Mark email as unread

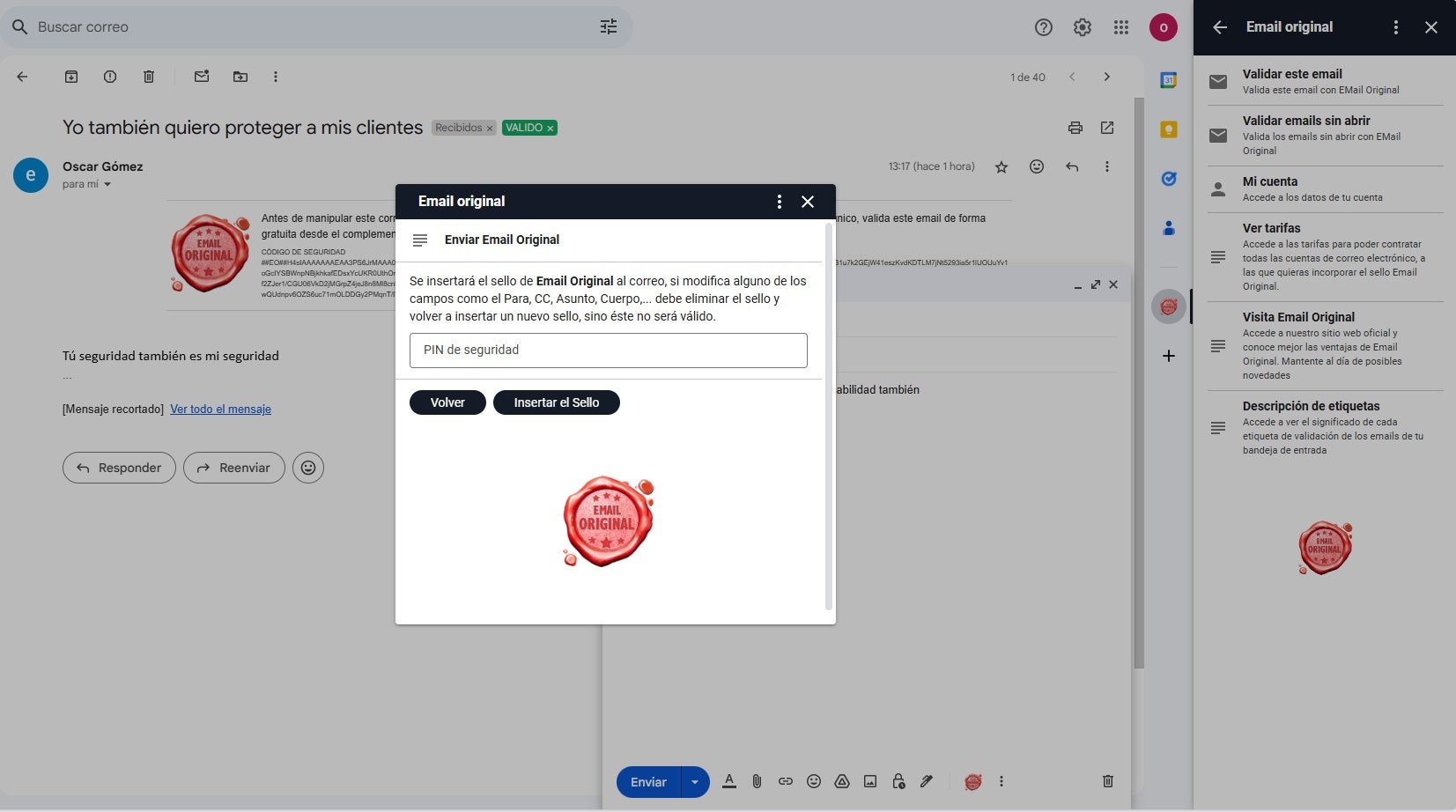point(202,77)
